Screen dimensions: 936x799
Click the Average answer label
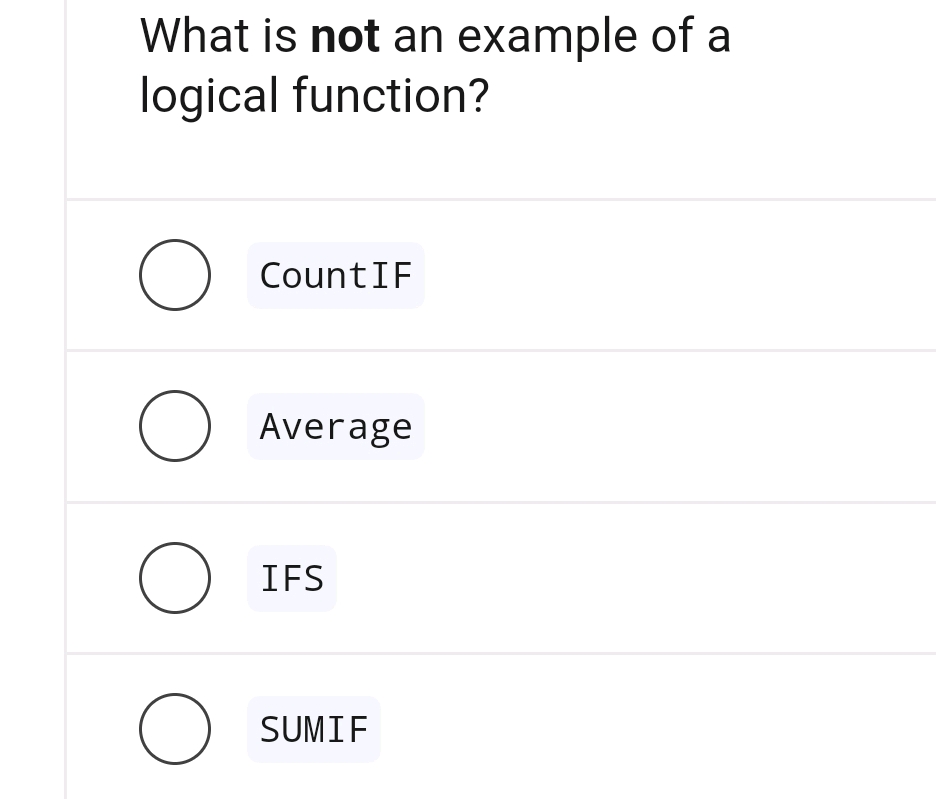click(x=336, y=427)
